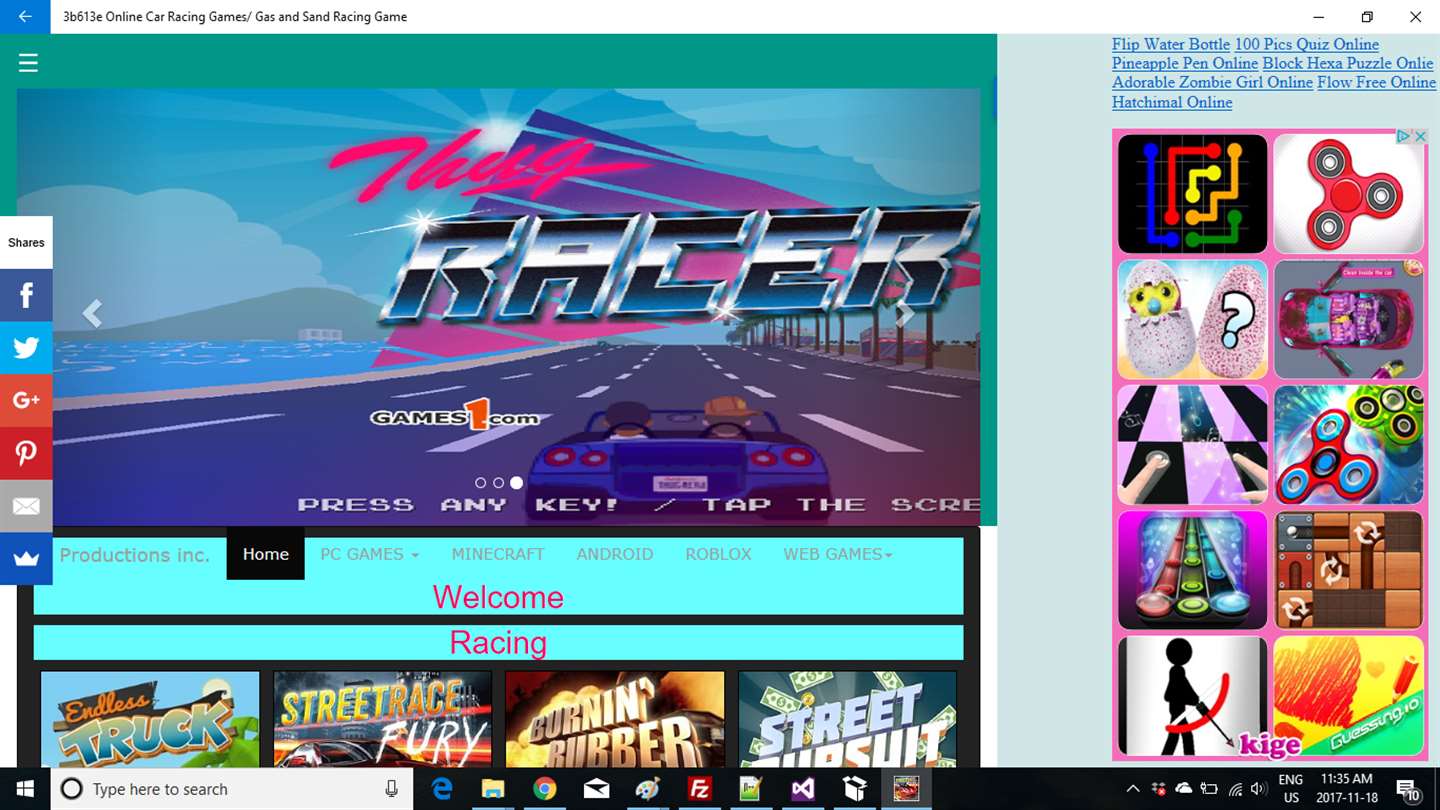1440x810 pixels.
Task: Open the volume control in system tray
Action: pyautogui.click(x=1258, y=789)
